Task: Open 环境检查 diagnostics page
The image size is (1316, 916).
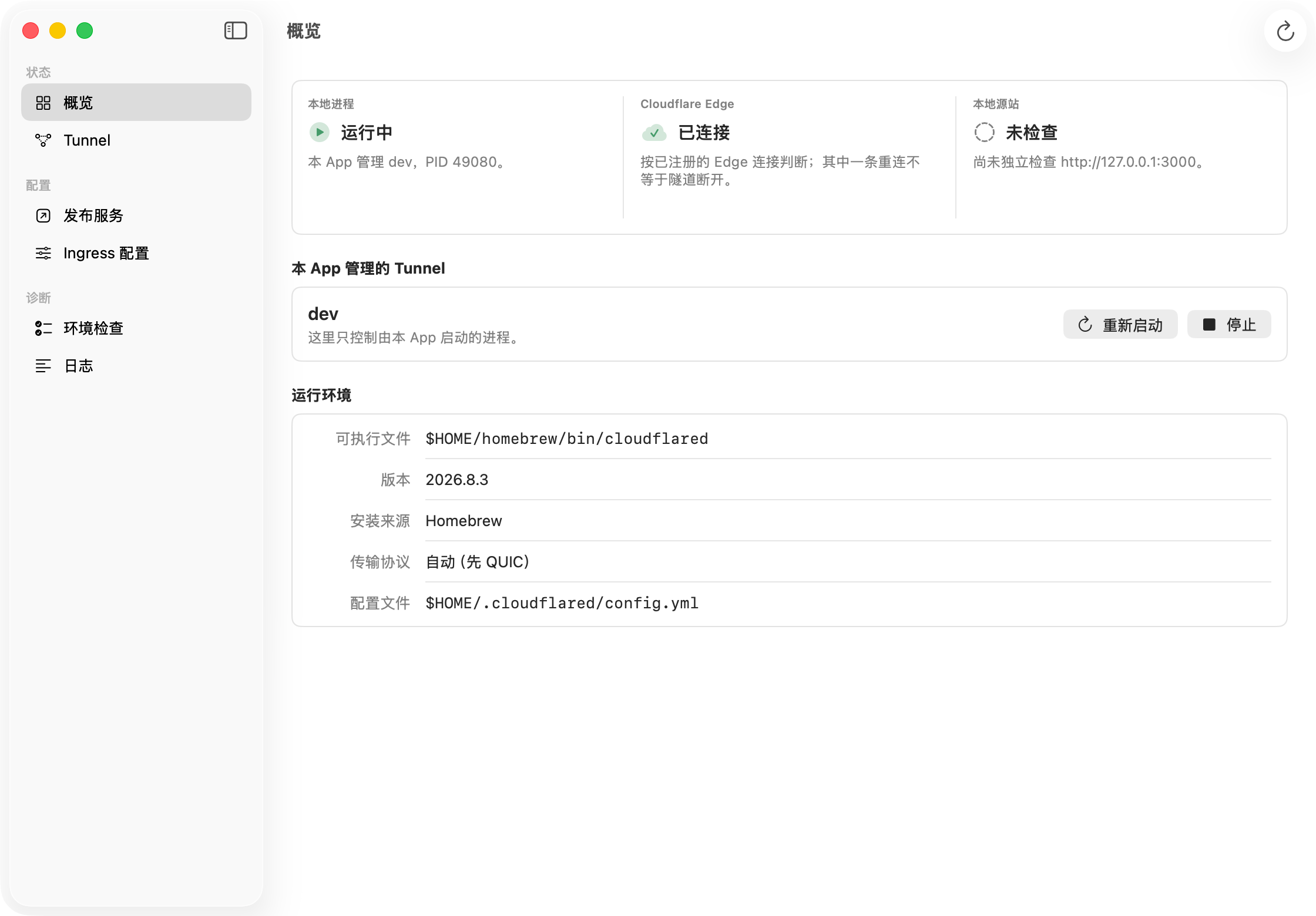Action: pos(136,328)
